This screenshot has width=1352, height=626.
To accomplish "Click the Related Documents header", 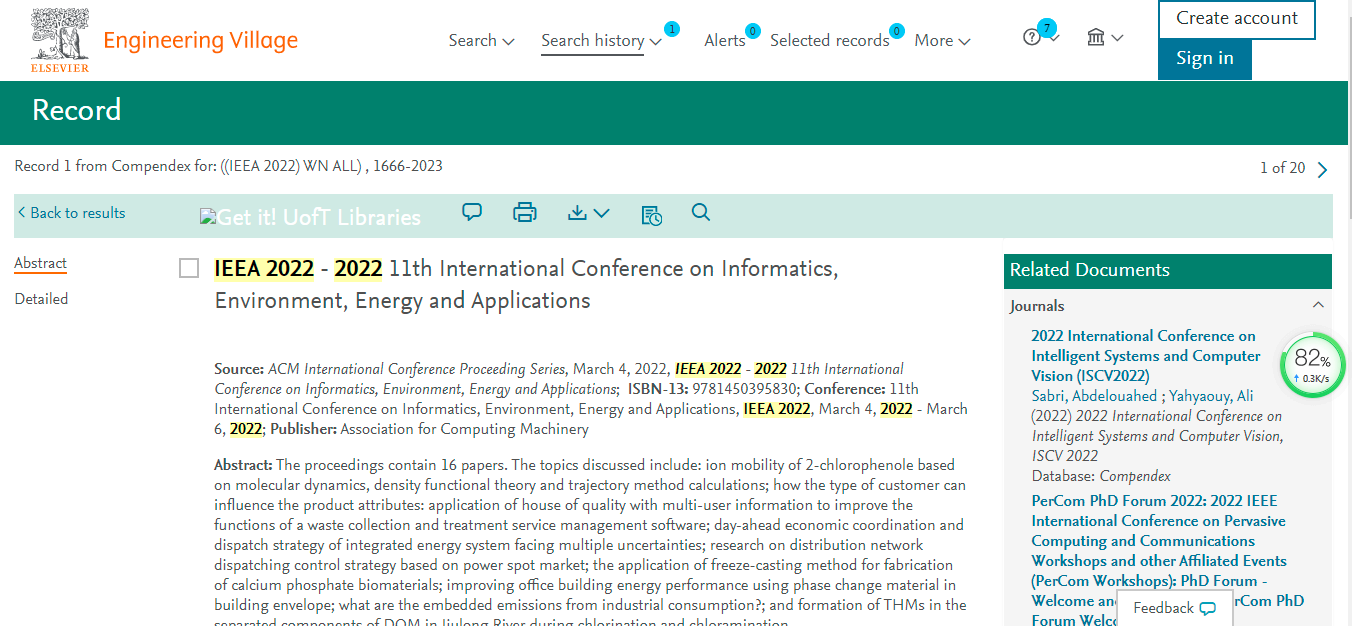I will (x=1167, y=270).
